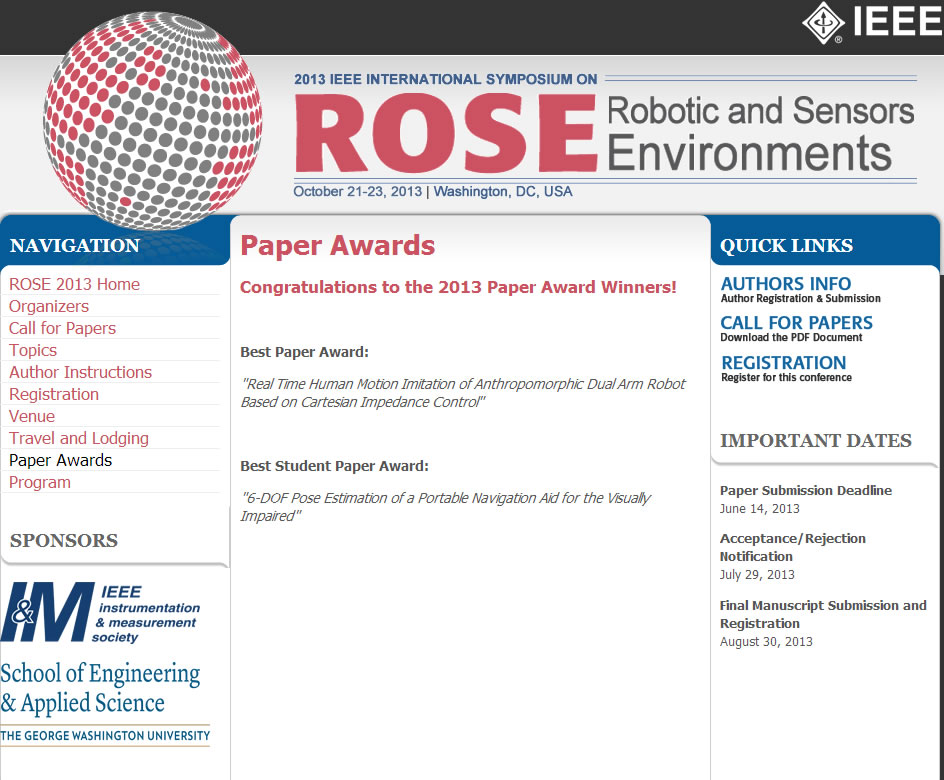The height and width of the screenshot is (780, 944).
Task: Click the SPONSORS header
Action: click(x=64, y=540)
